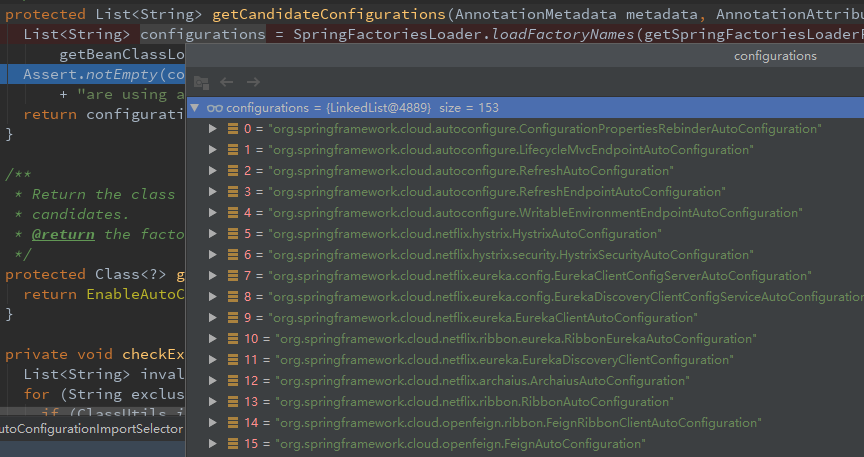Expand element 8 EurekaDiscoveryClientConfigServiceAutoConfiguration
864x457 pixels.
212,296
